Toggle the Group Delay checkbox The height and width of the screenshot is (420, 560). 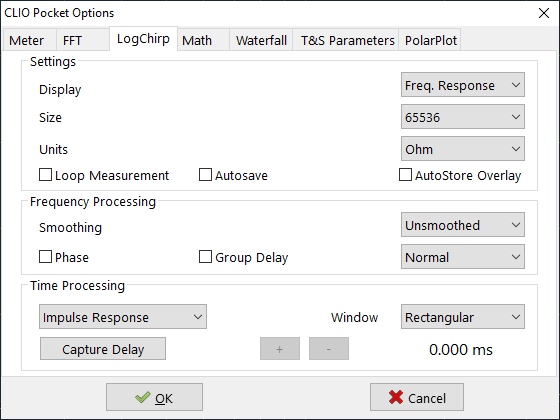point(205,257)
